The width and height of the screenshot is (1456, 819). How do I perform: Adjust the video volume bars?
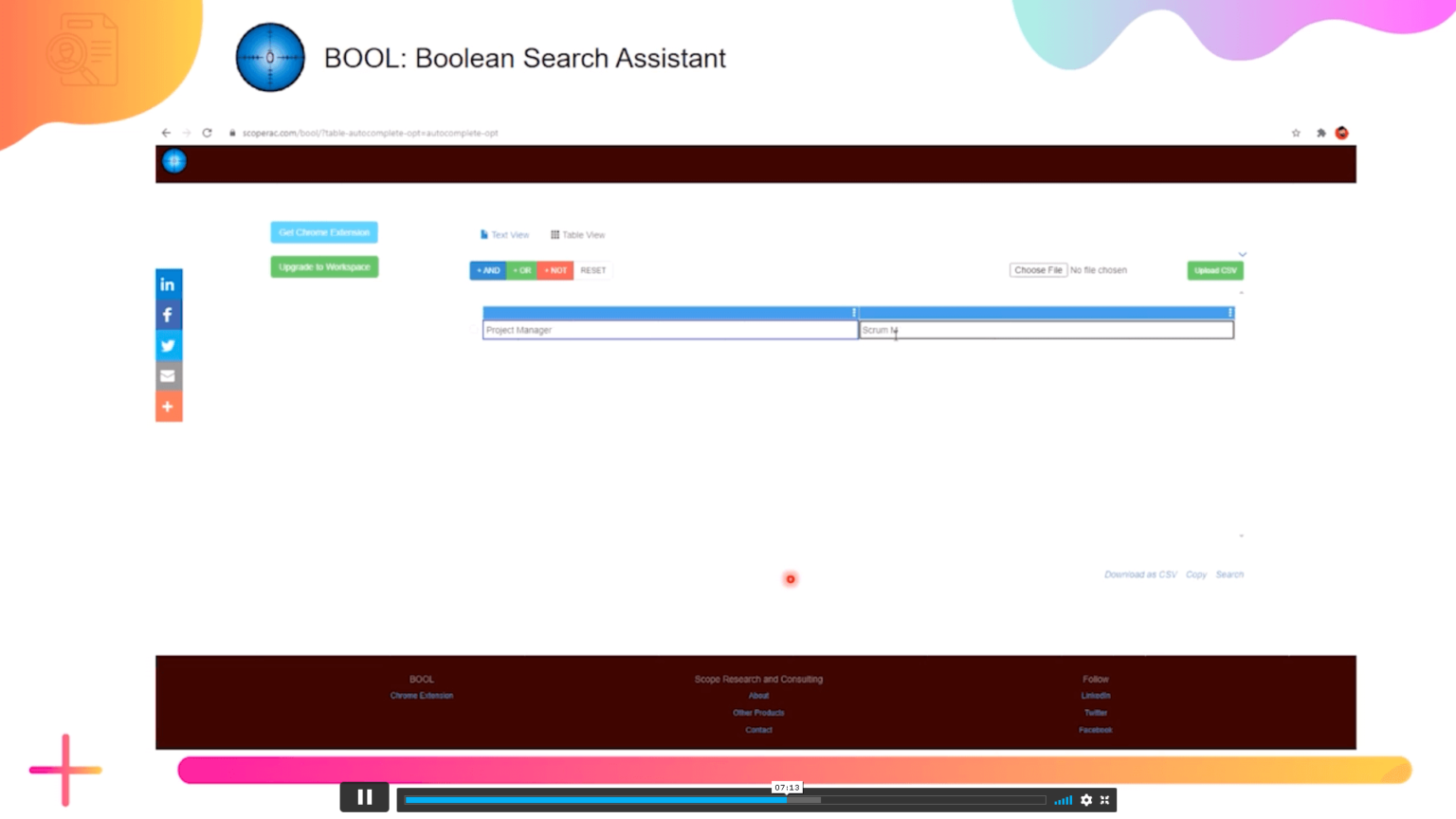(x=1063, y=800)
